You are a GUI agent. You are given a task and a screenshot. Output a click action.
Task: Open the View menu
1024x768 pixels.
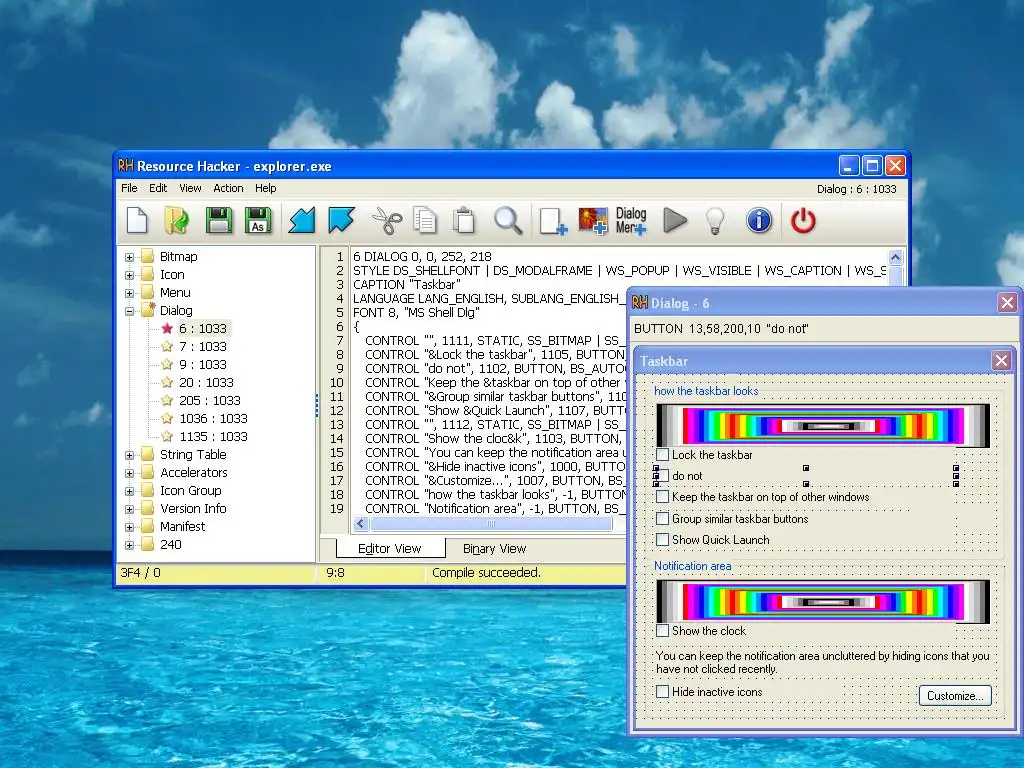(190, 188)
